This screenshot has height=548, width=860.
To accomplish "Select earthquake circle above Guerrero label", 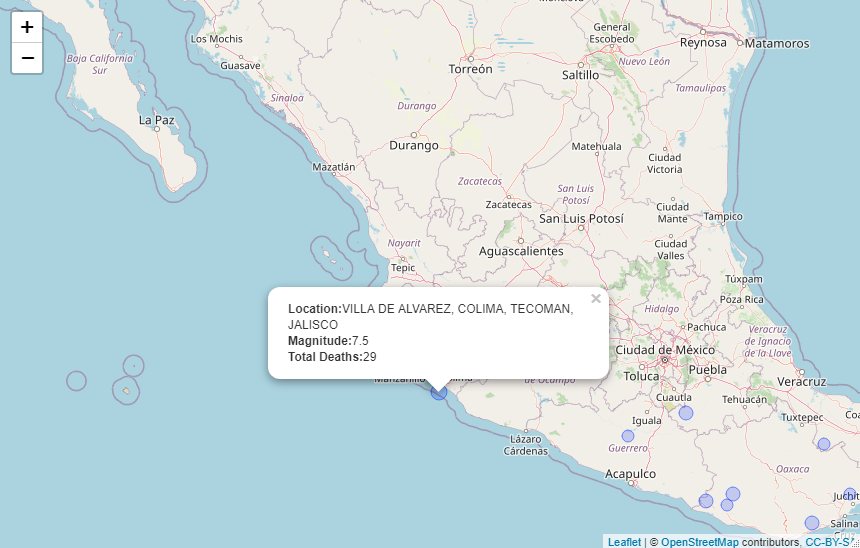I will coord(628,436).
